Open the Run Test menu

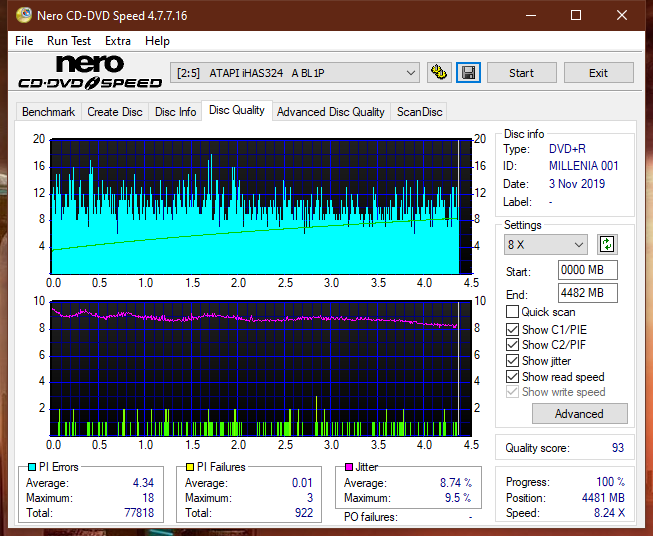pos(69,41)
